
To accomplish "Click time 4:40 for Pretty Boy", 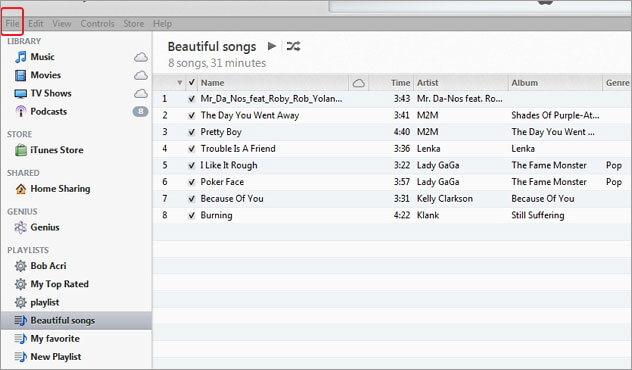I will point(402,132).
